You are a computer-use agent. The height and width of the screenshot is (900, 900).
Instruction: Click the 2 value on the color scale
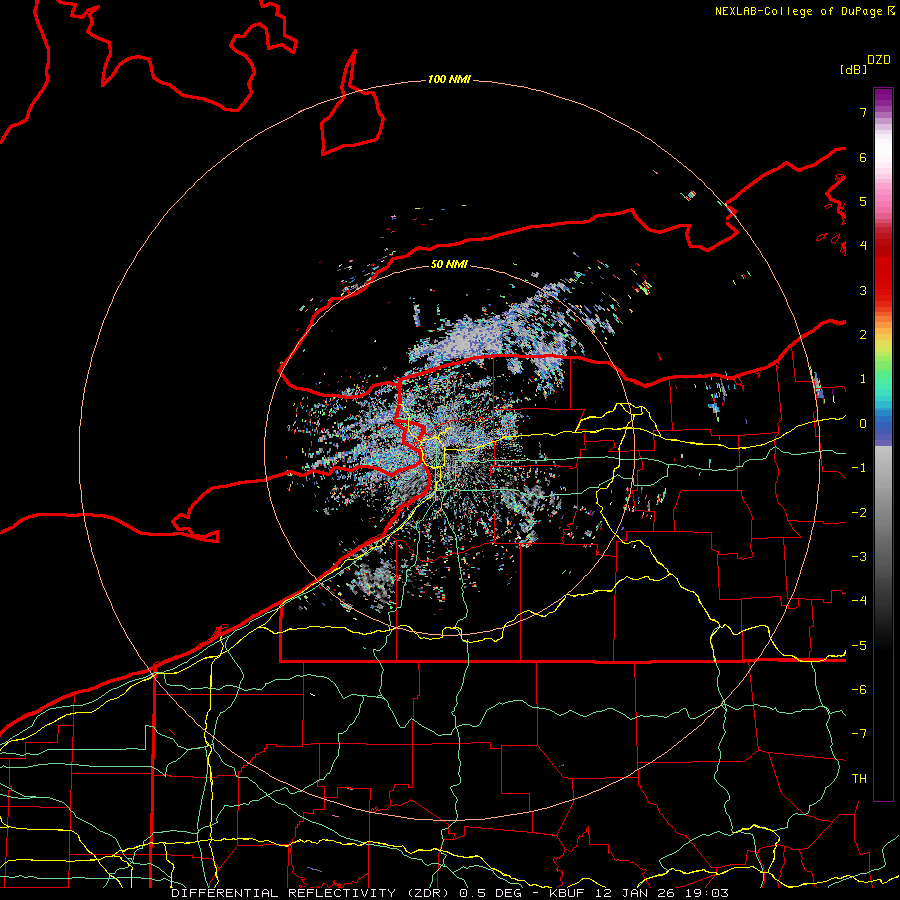tap(863, 335)
